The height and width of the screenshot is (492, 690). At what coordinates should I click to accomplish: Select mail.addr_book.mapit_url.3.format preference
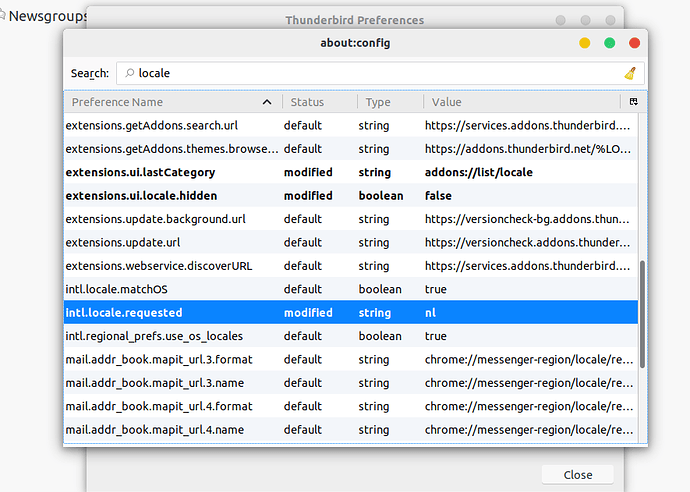coord(351,359)
